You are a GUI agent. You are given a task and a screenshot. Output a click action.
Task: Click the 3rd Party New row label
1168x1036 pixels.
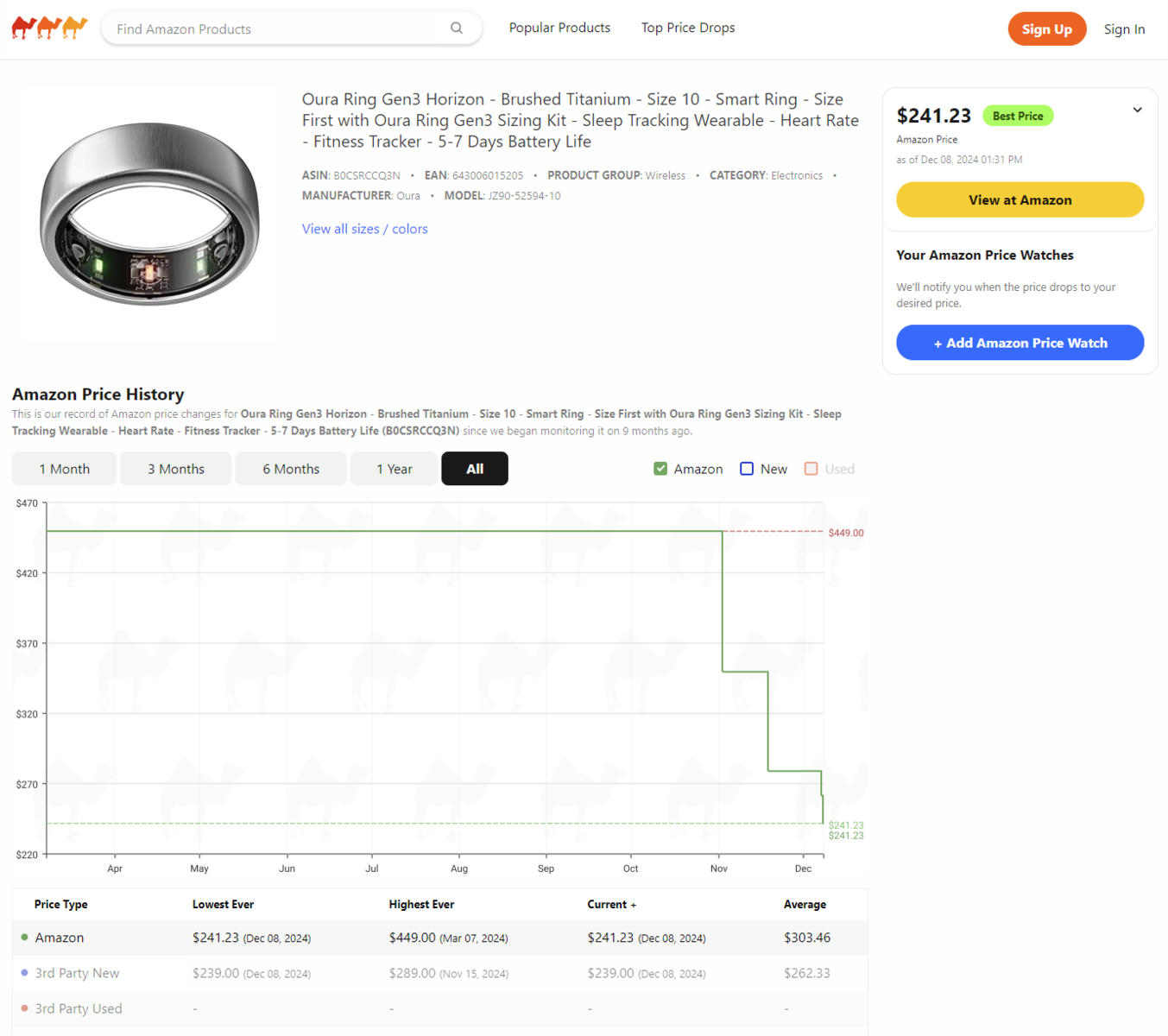(x=77, y=973)
